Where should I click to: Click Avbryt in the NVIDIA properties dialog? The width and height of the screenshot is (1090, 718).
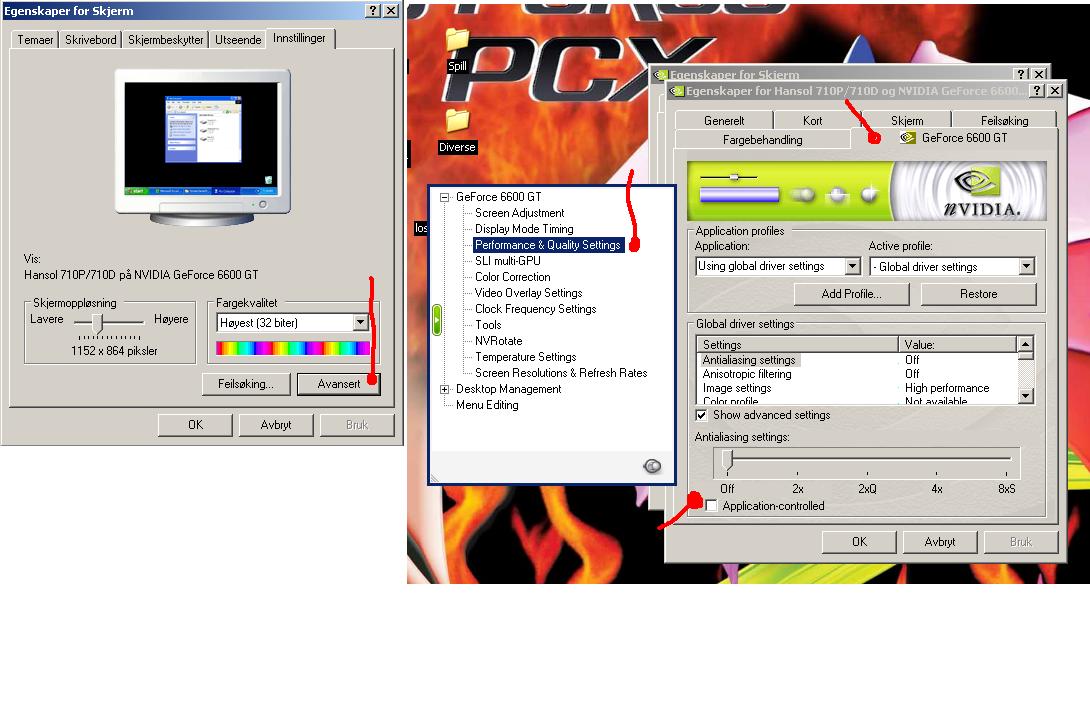click(940, 541)
